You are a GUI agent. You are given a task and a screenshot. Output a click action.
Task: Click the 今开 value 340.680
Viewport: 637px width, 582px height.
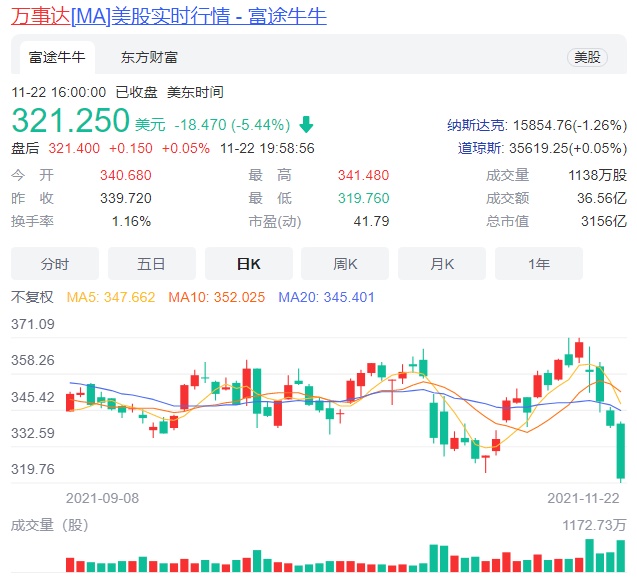(x=126, y=175)
